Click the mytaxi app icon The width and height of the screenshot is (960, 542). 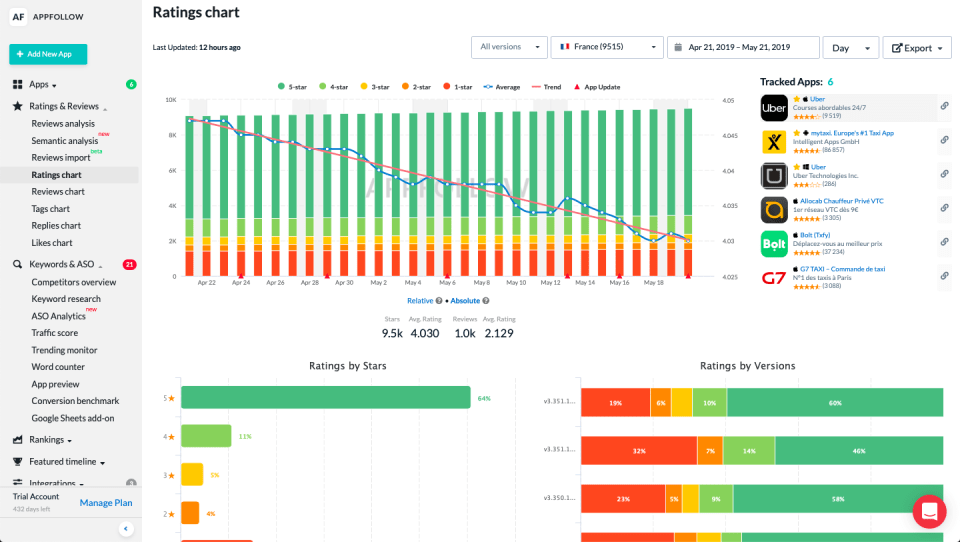[775, 141]
